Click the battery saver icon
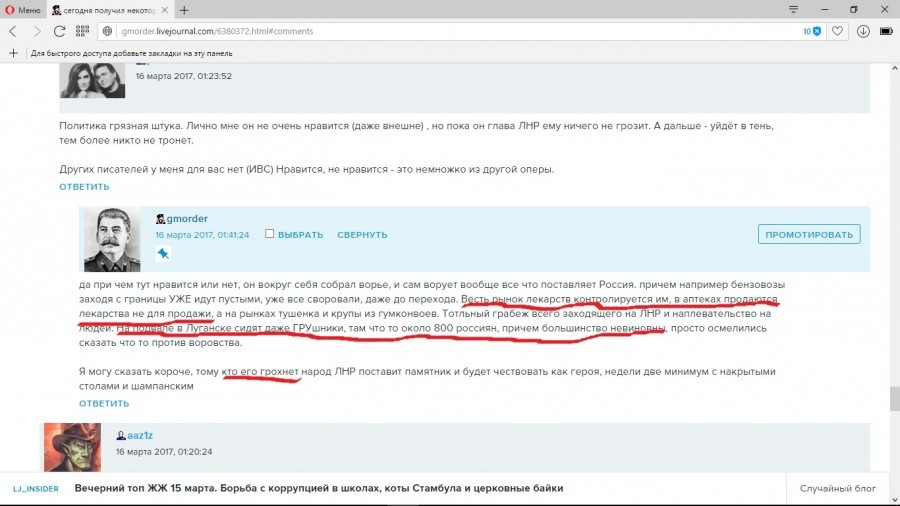The image size is (900, 506). click(x=886, y=31)
